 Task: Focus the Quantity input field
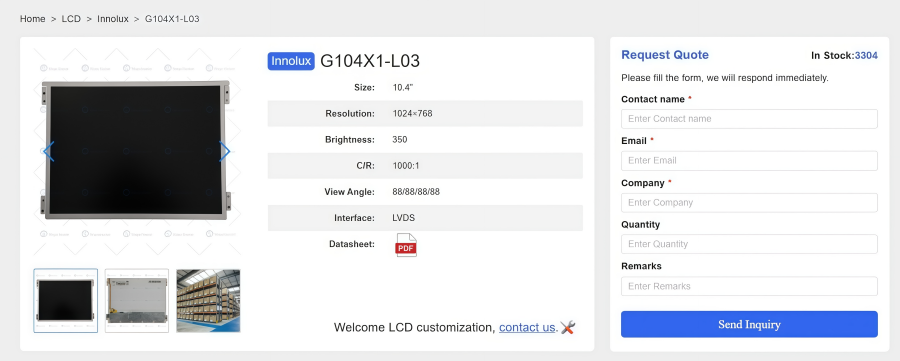[749, 244]
